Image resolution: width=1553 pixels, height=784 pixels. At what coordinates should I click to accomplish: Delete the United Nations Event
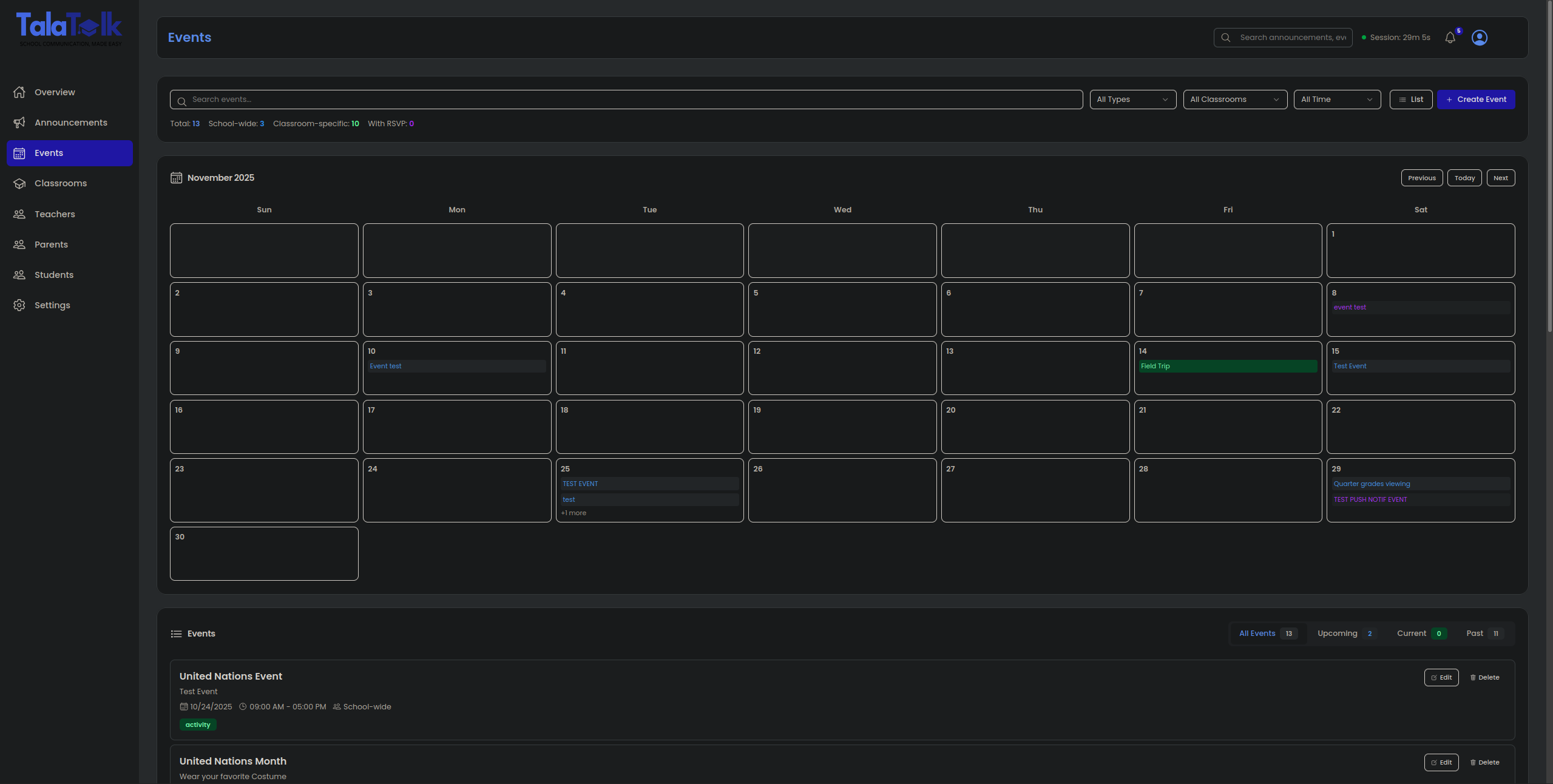pos(1484,678)
